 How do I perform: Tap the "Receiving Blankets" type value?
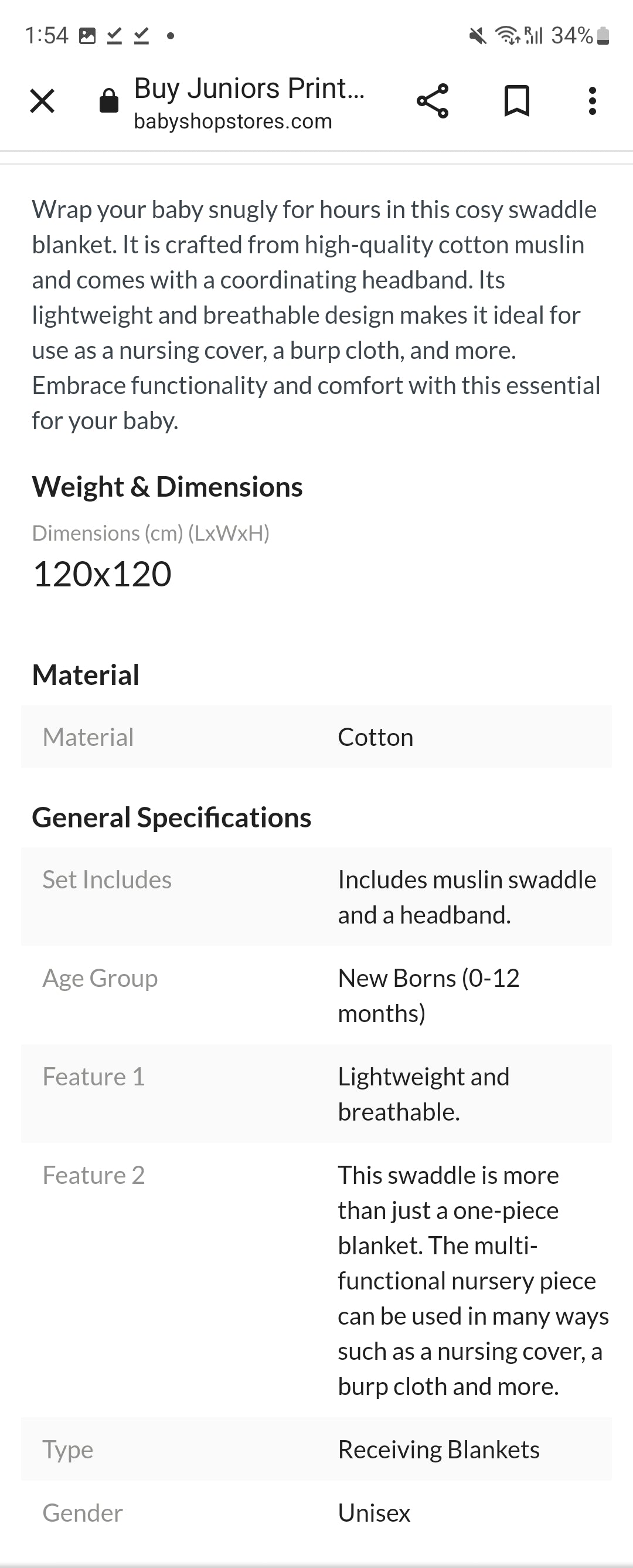(x=439, y=1450)
